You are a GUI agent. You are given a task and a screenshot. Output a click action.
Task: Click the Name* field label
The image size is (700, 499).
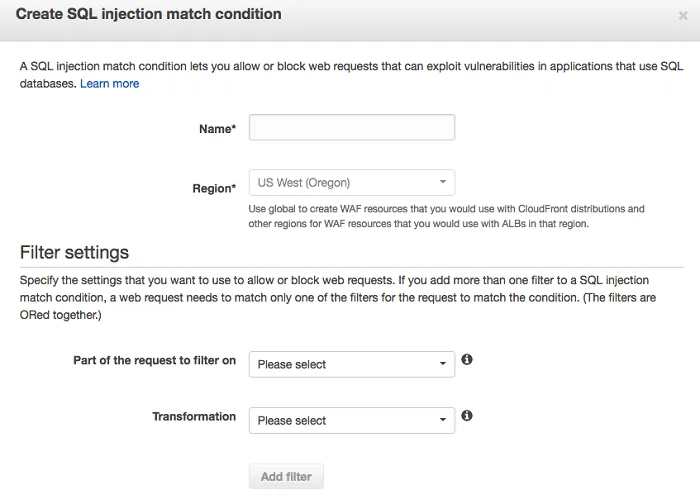click(217, 129)
